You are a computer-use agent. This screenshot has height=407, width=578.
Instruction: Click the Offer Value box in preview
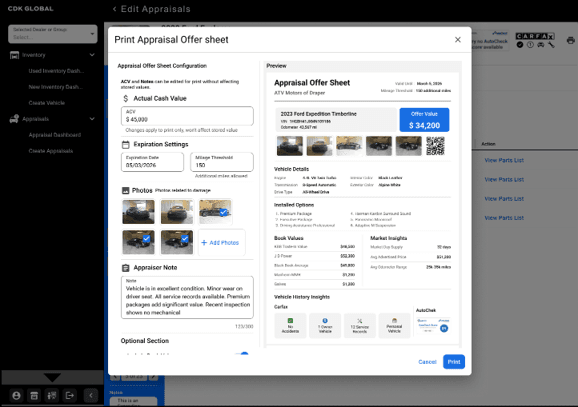pyautogui.click(x=424, y=120)
